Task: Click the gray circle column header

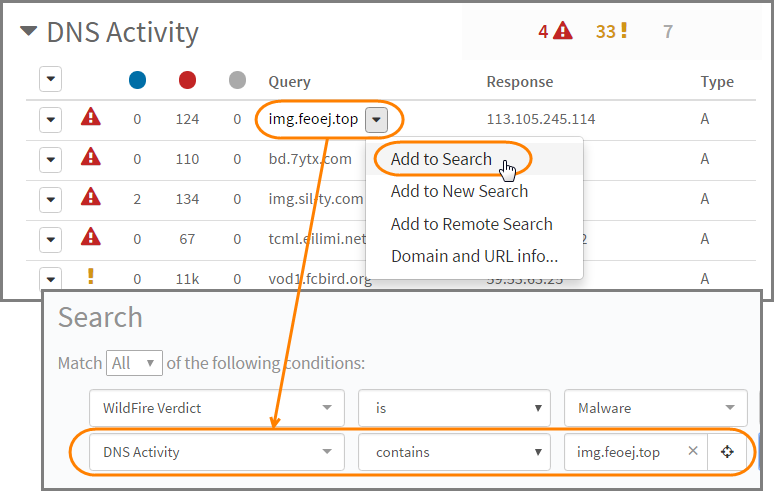Action: pyautogui.click(x=237, y=81)
